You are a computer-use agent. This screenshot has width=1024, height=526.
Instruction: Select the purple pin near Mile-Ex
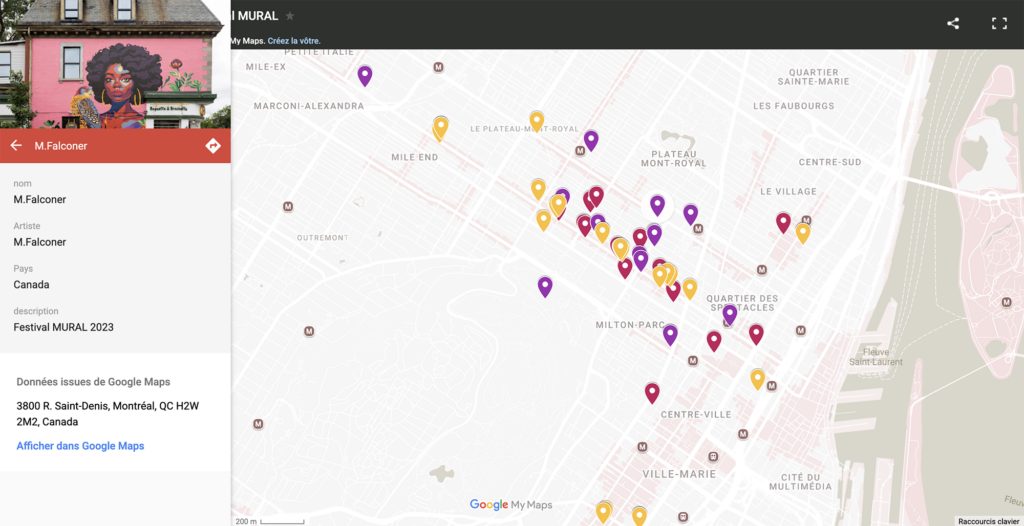pos(365,76)
